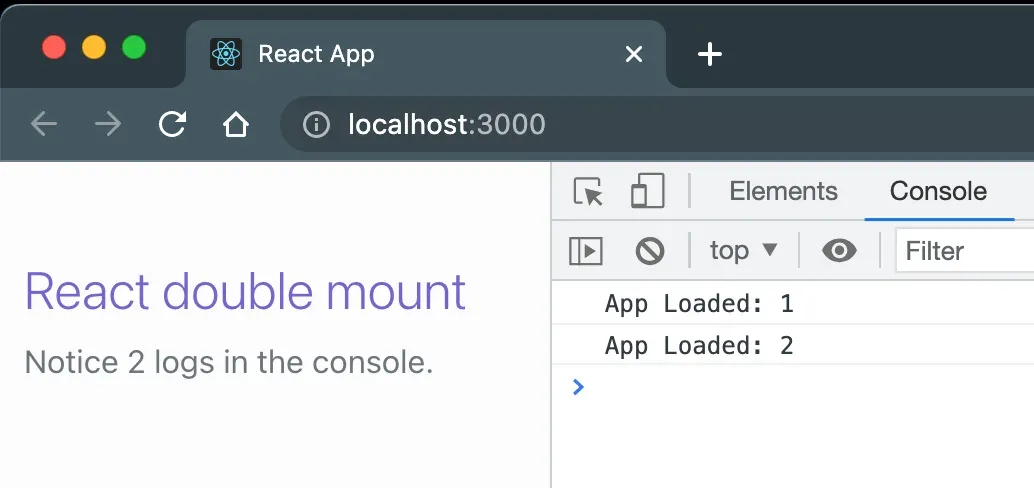Create a live expression with eye icon
1034x488 pixels.
point(839,251)
